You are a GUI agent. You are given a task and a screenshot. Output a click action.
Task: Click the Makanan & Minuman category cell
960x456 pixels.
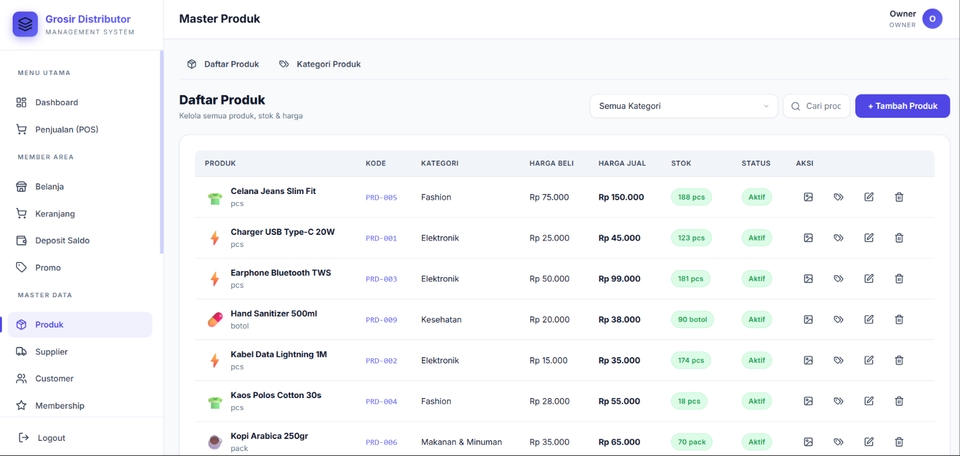tap(462, 442)
